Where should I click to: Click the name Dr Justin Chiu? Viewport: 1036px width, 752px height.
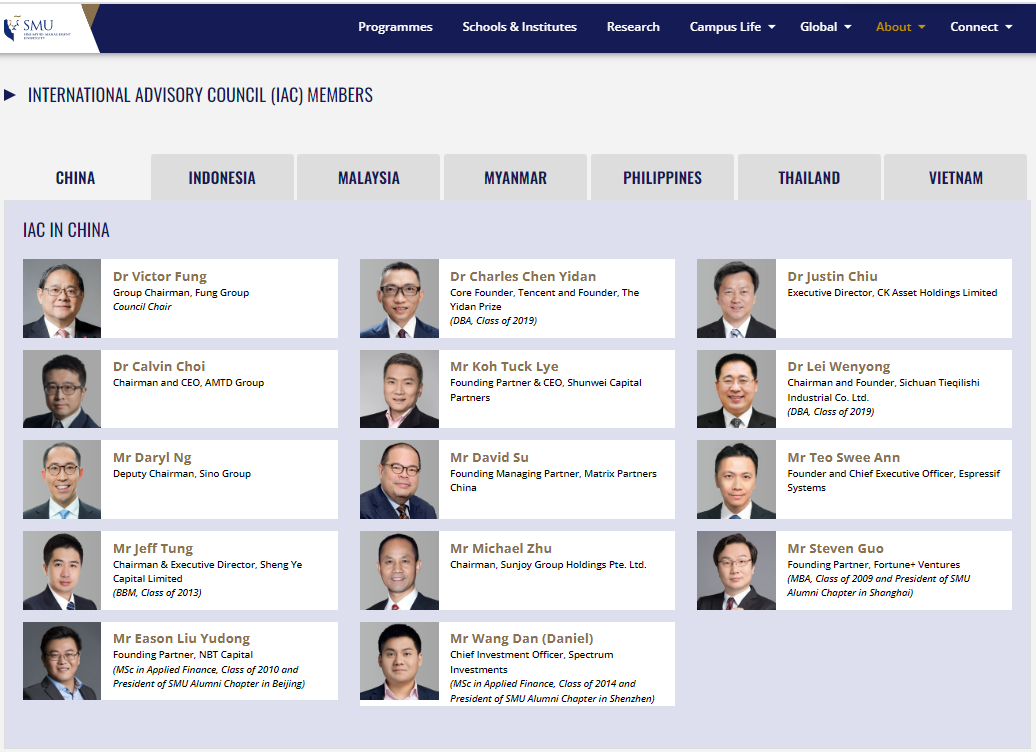[x=832, y=276]
